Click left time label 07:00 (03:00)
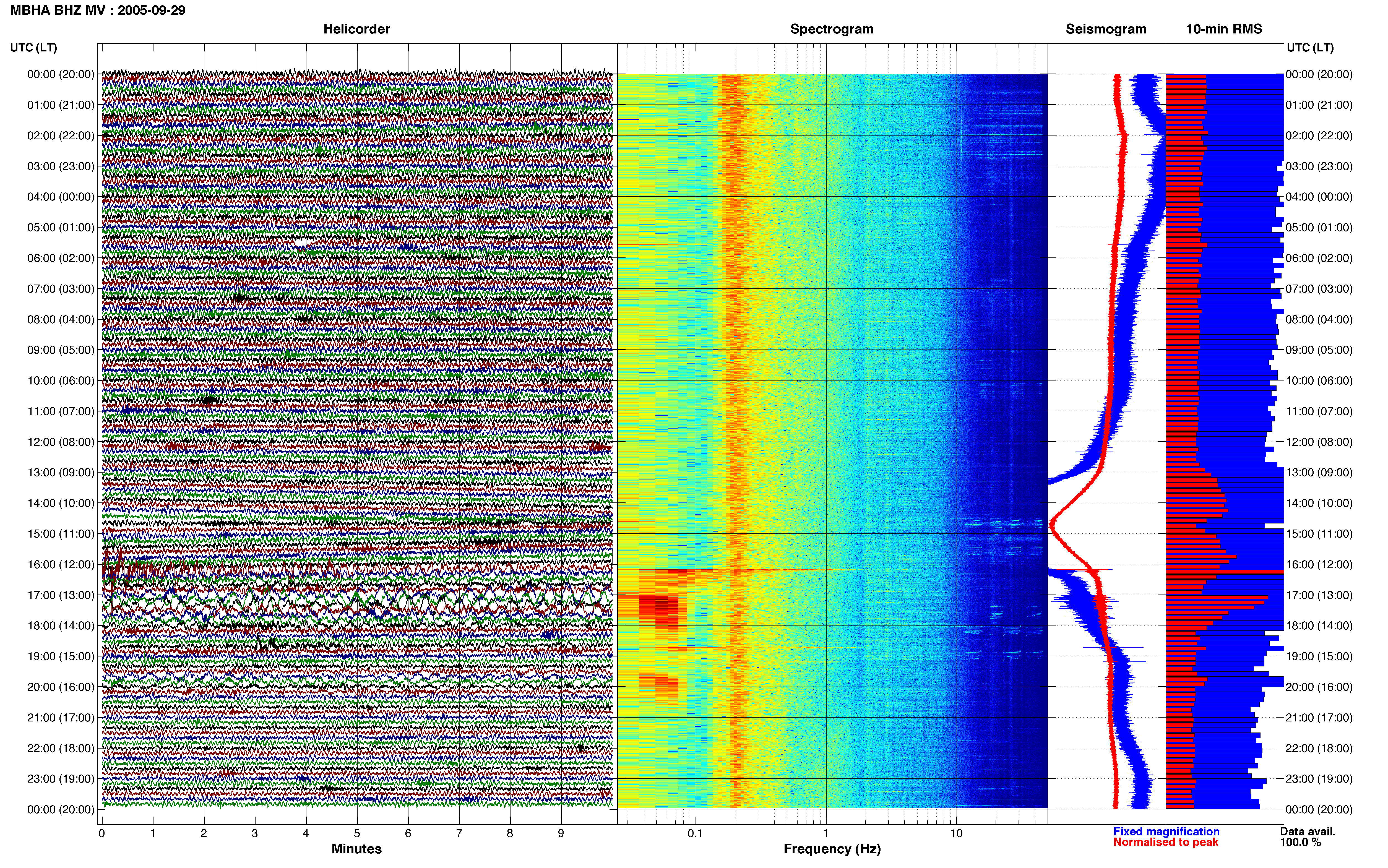Image resolution: width=1388 pixels, height=868 pixels. point(61,289)
